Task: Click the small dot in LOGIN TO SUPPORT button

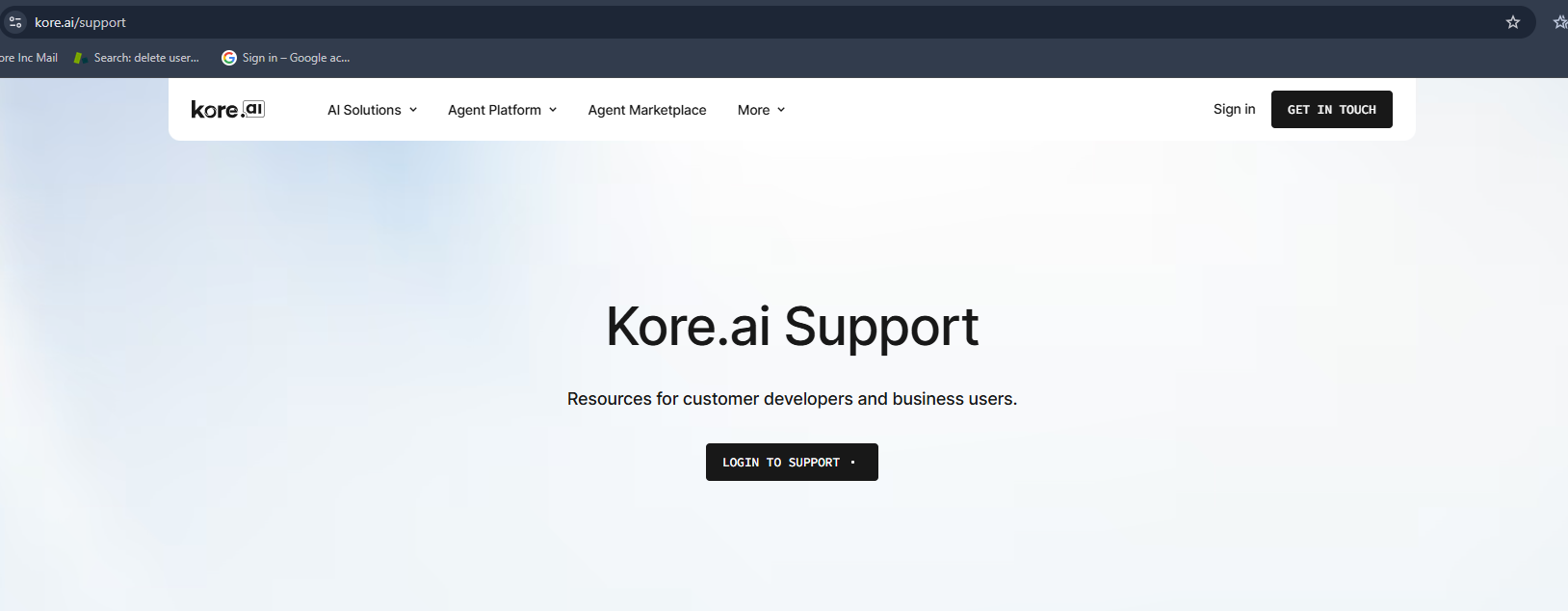Action: [x=852, y=463]
